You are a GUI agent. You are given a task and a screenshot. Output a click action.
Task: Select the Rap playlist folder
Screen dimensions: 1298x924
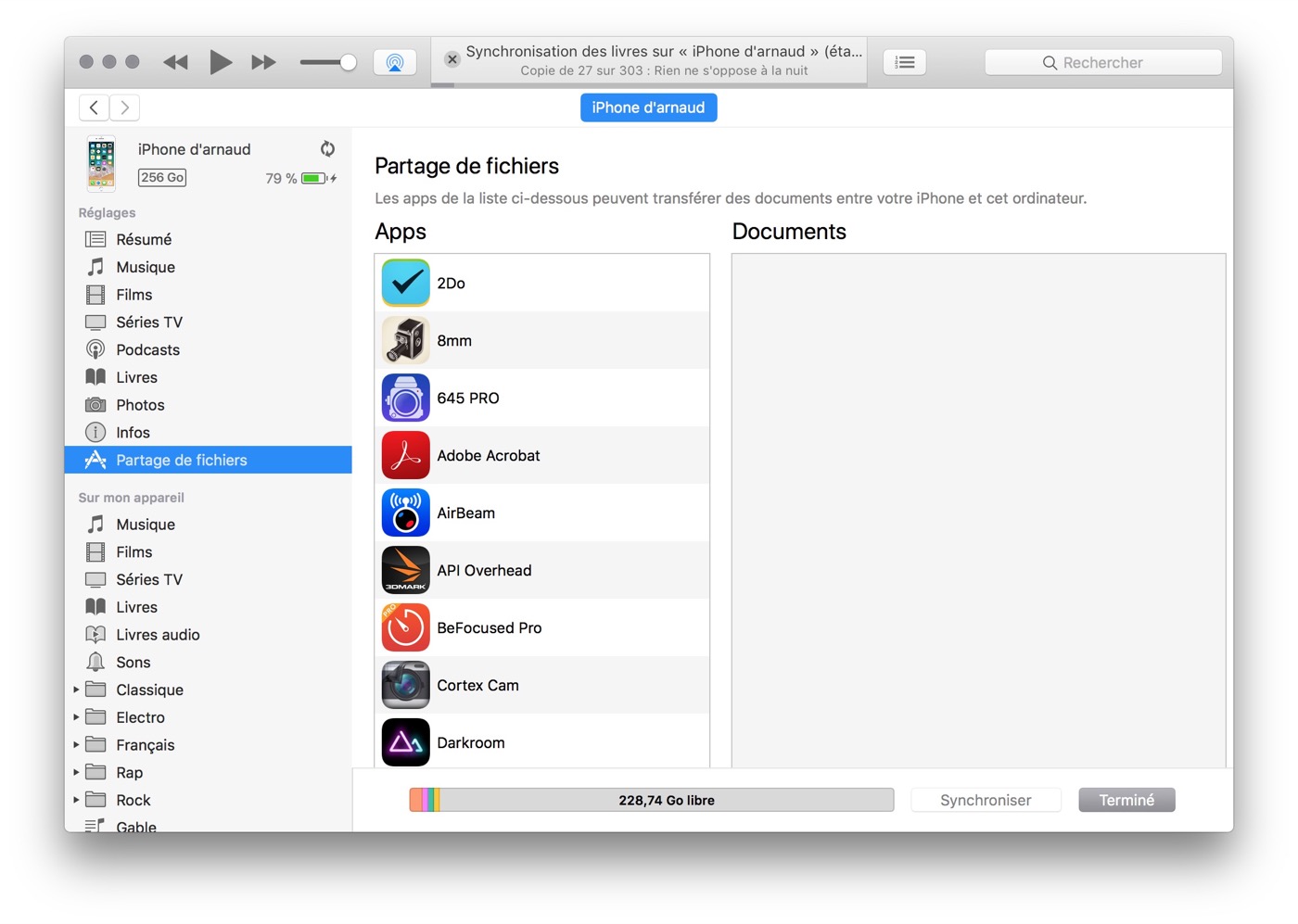point(129,773)
